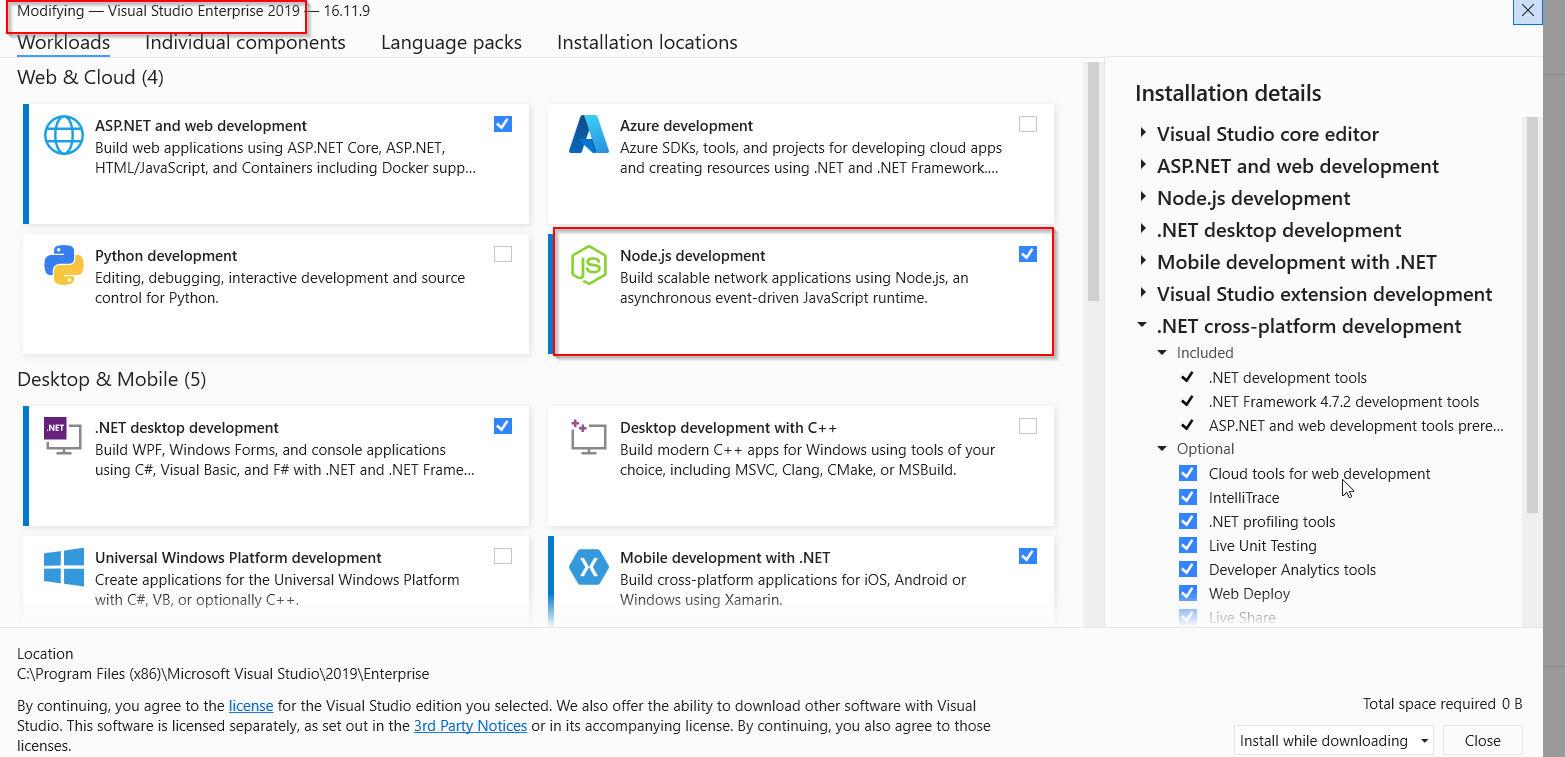The height and width of the screenshot is (757, 1565).
Task: Check the Python development workload box
Action: click(x=503, y=254)
